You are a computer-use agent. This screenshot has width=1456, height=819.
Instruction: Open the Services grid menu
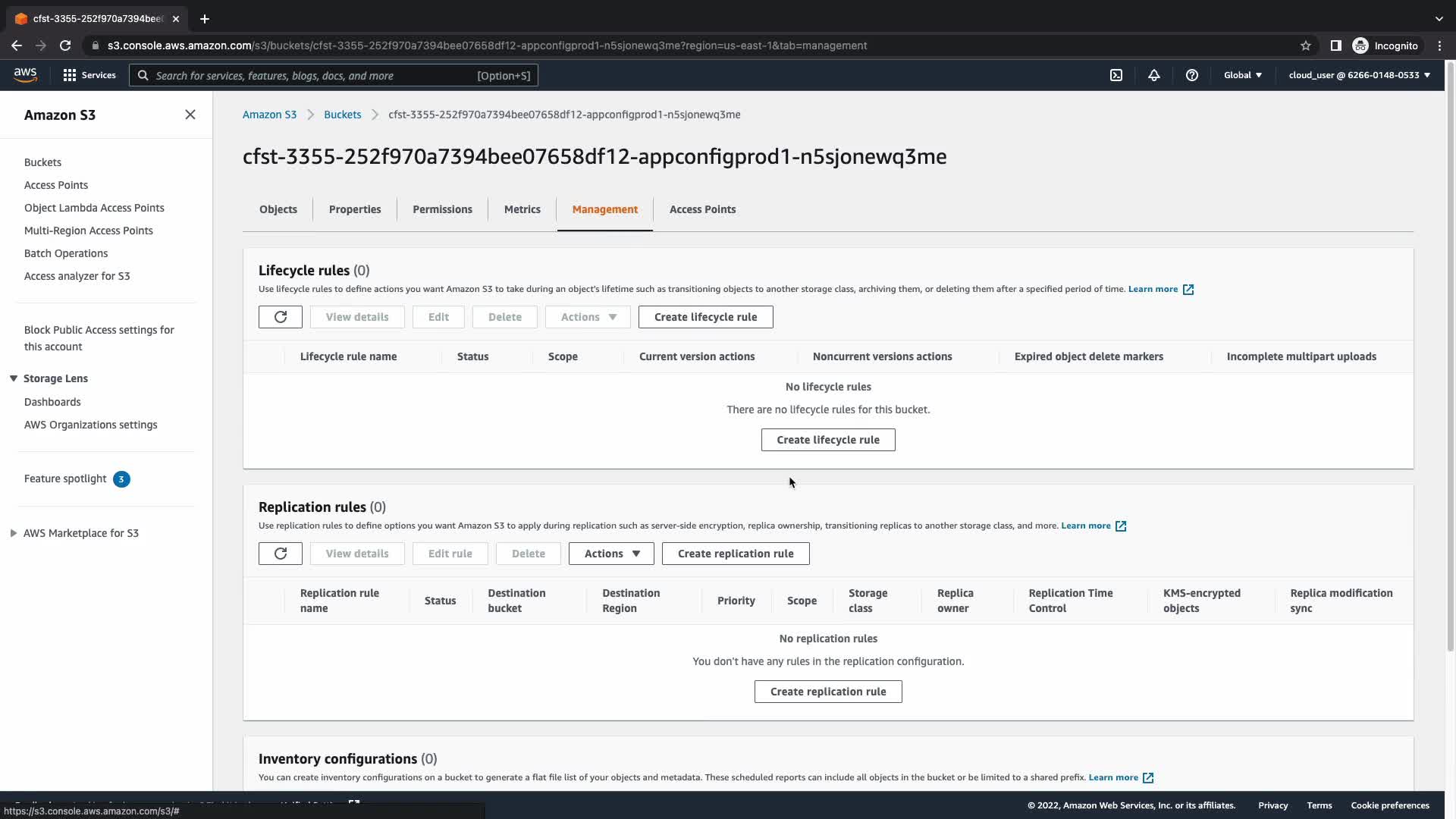(x=89, y=75)
